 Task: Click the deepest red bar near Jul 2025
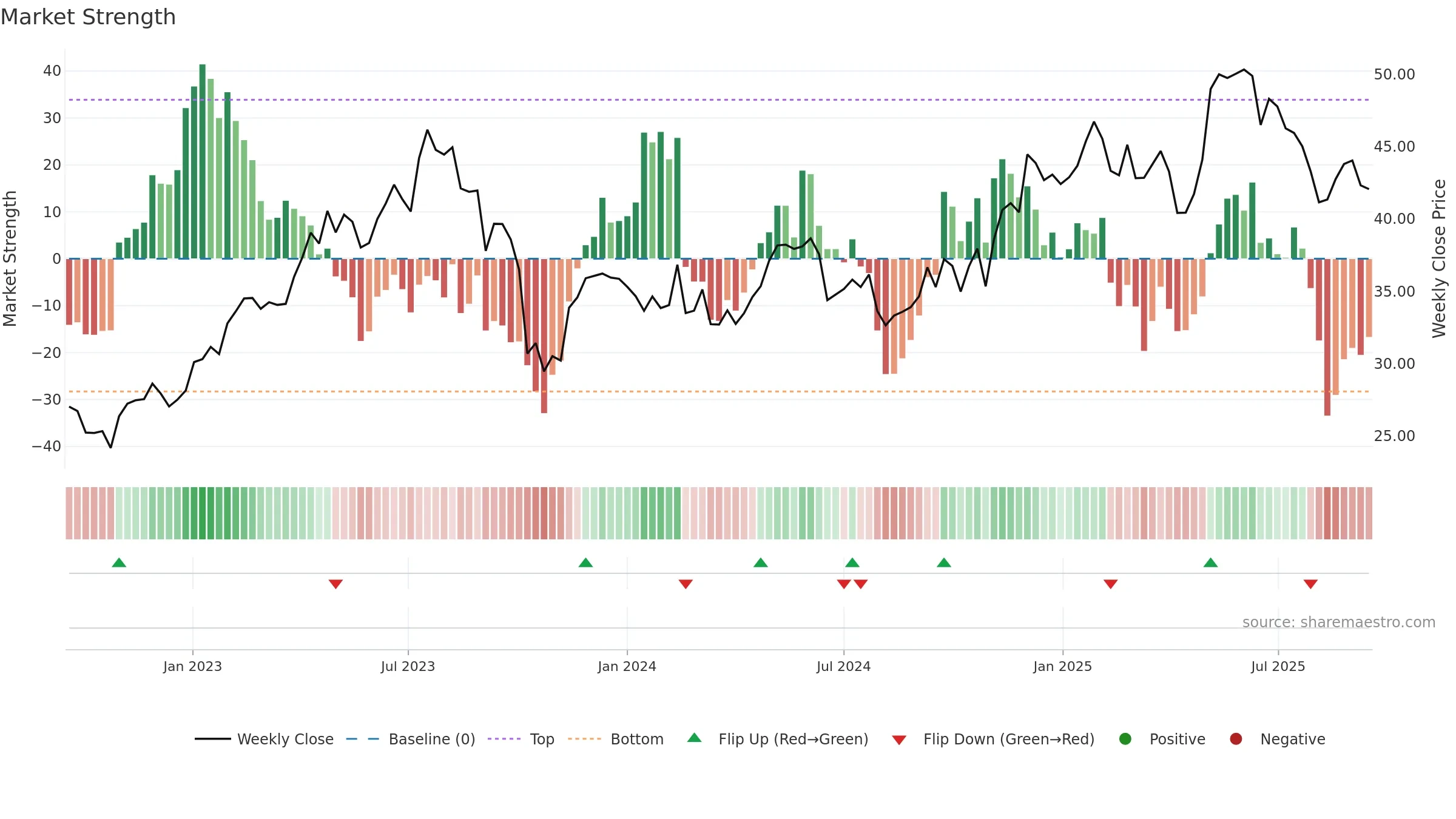tap(1327, 337)
